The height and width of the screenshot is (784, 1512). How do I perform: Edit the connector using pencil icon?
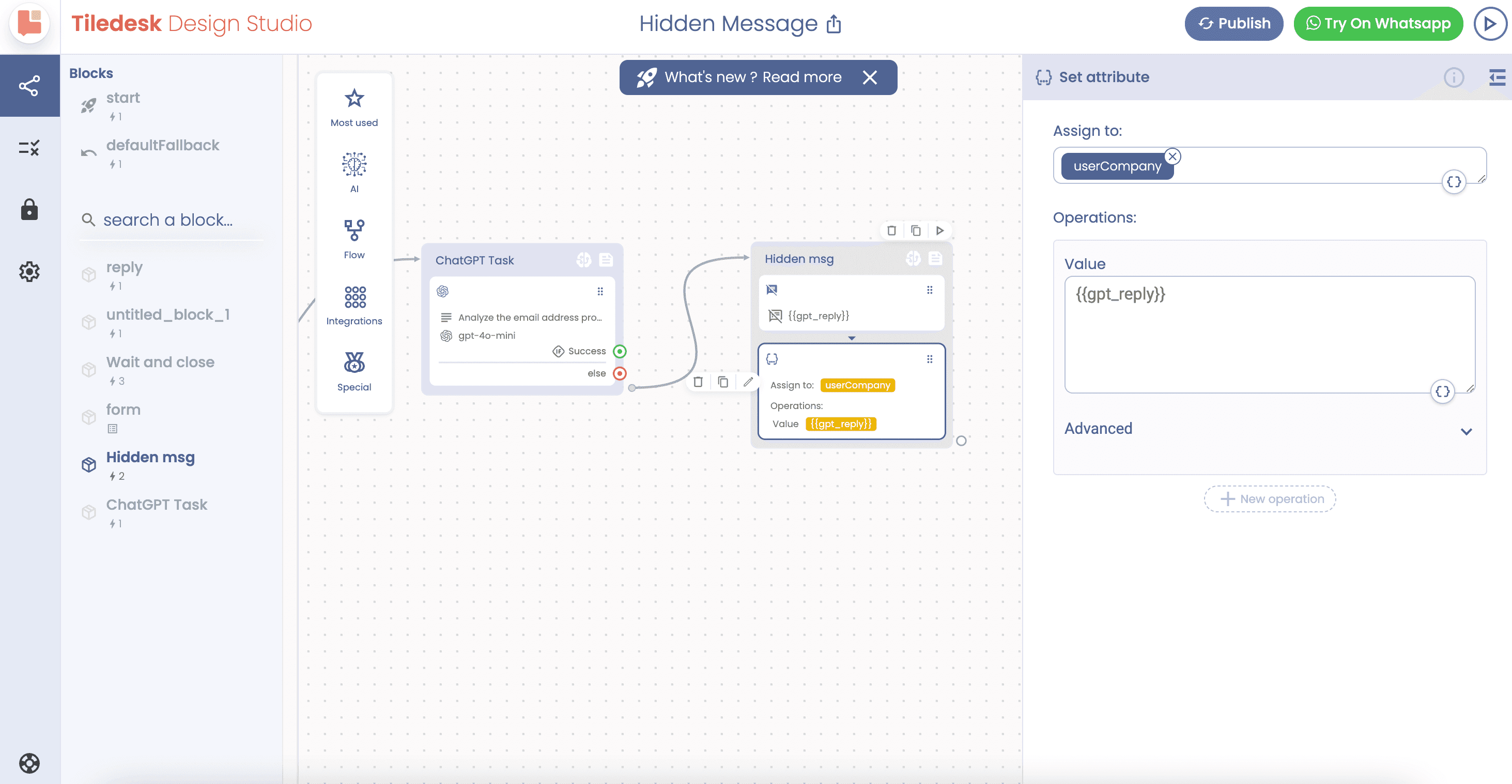click(x=748, y=382)
